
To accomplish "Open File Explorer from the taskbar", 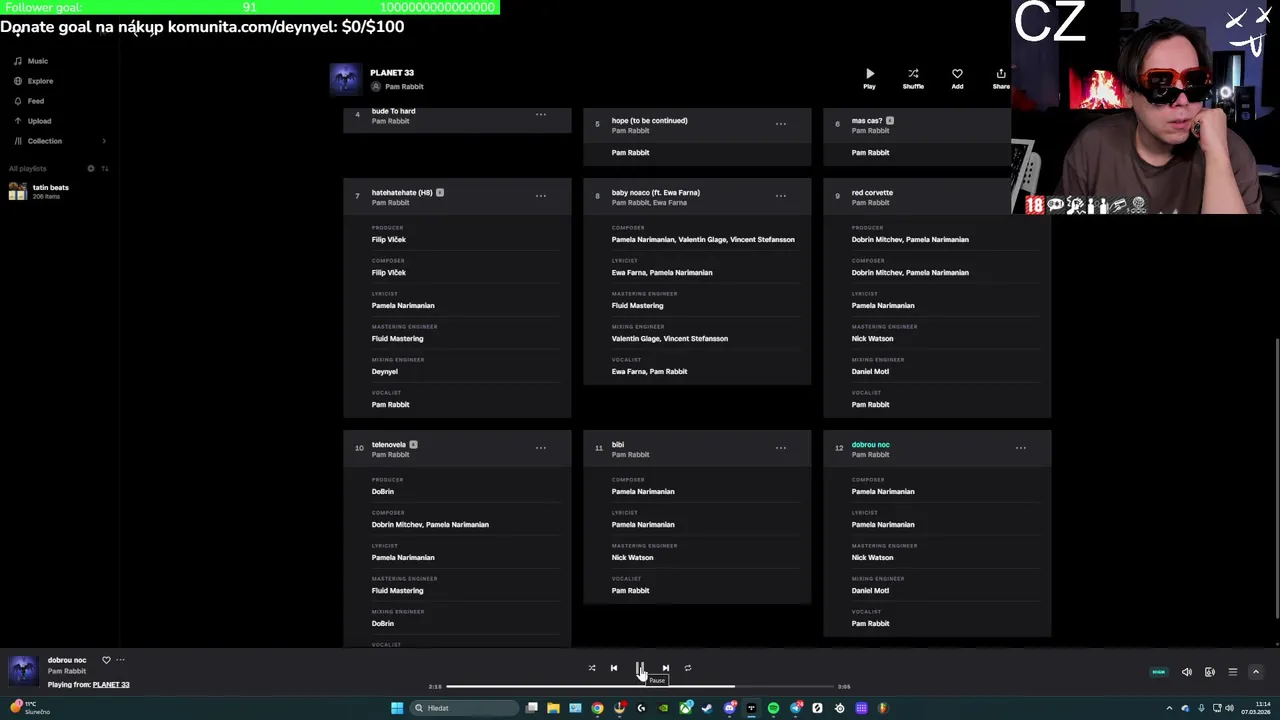I will 553,708.
